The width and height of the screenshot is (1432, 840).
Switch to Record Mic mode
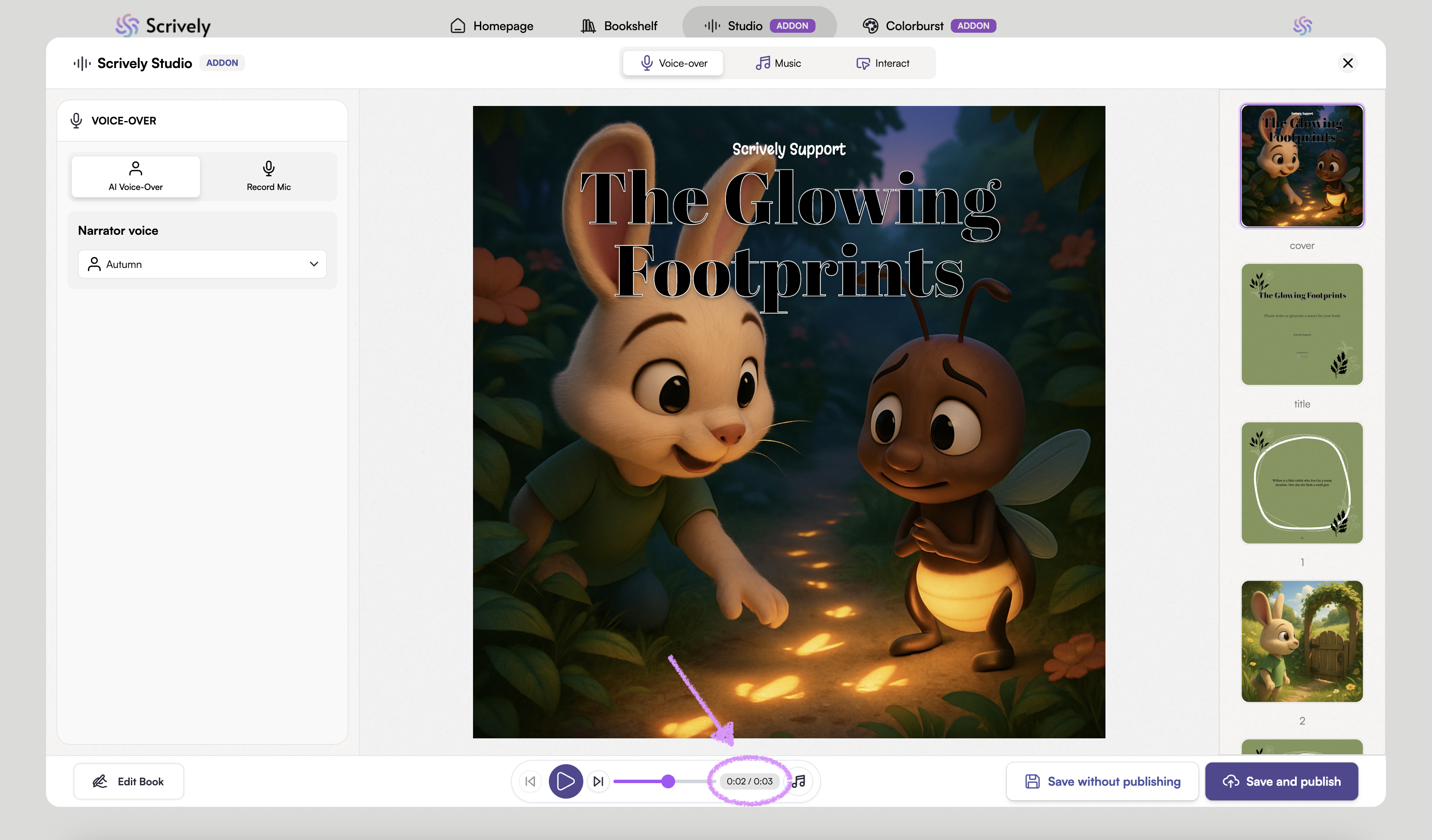pyautogui.click(x=268, y=177)
